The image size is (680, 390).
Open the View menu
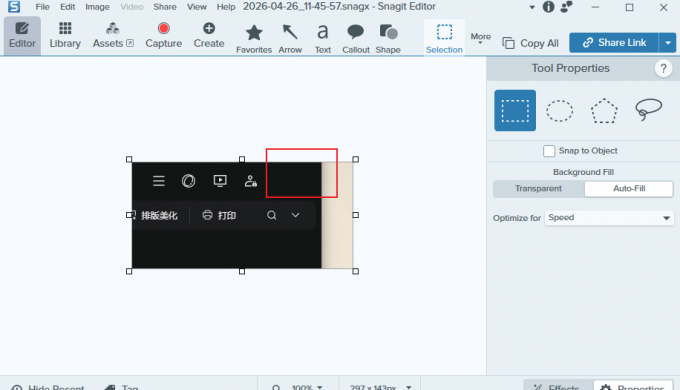(x=196, y=7)
